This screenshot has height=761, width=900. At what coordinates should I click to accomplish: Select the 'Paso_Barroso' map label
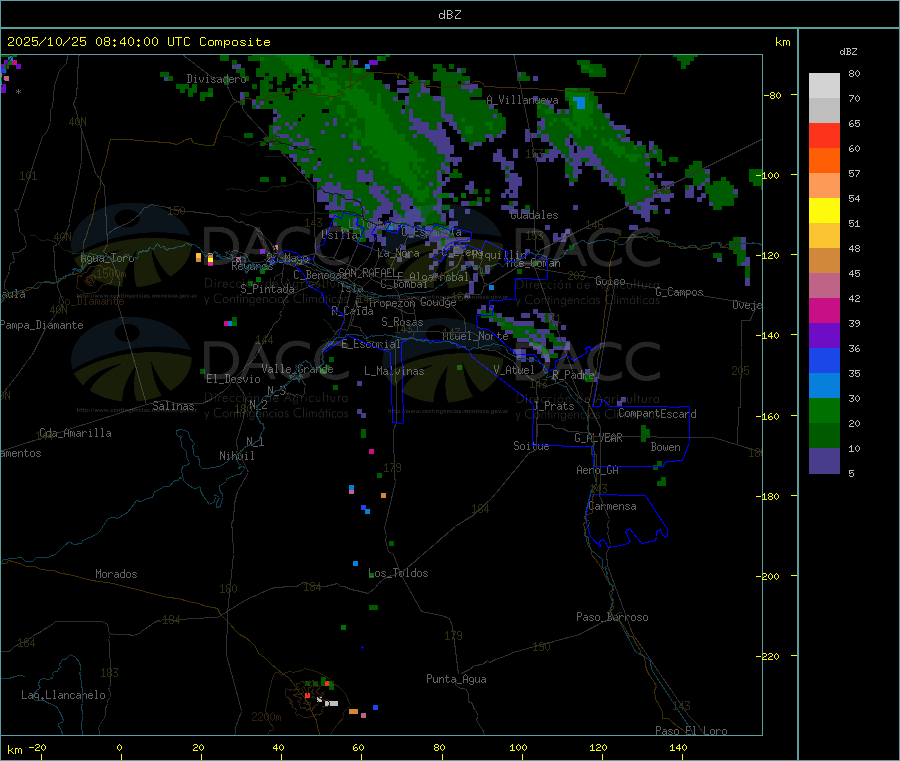pyautogui.click(x=612, y=618)
